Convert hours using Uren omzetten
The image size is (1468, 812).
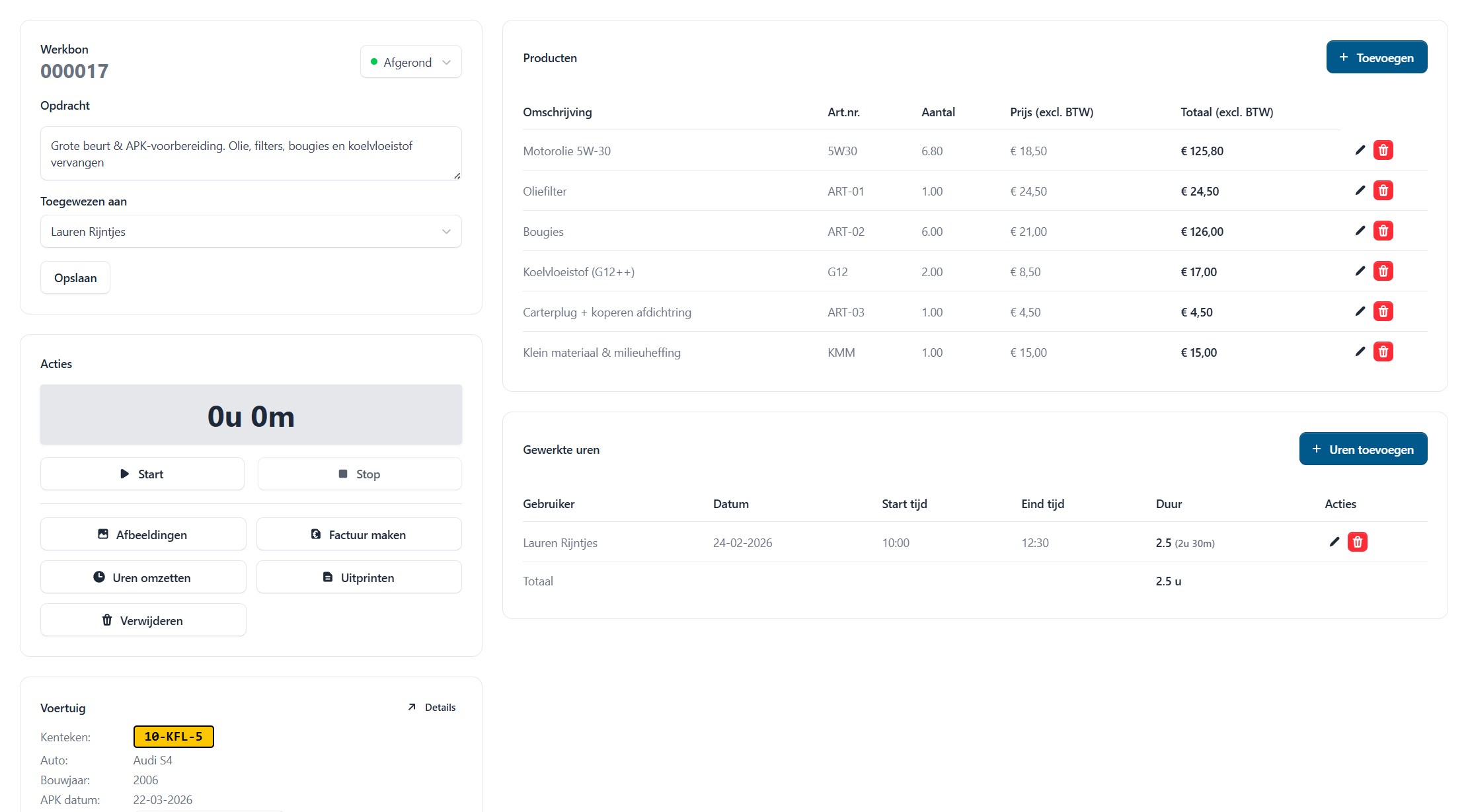pyautogui.click(x=143, y=577)
